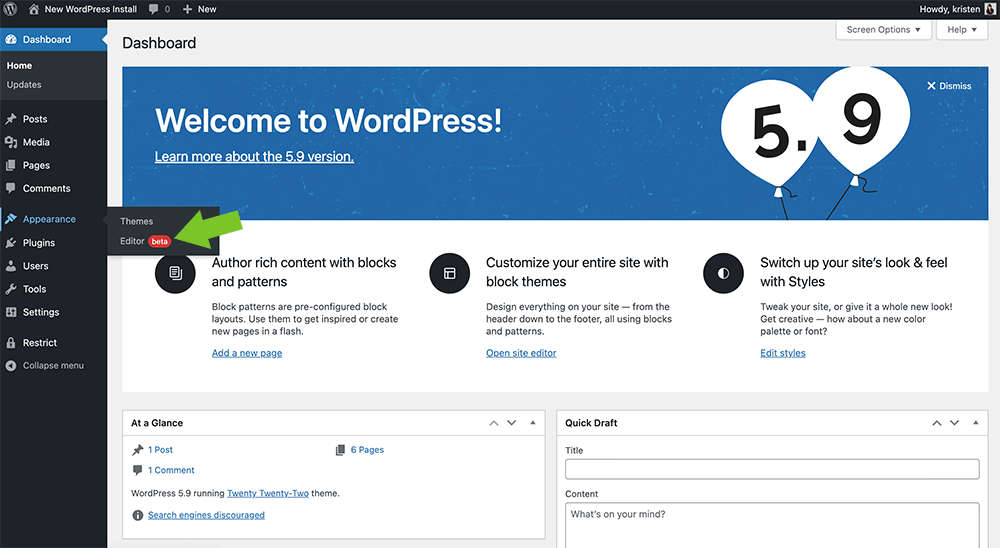Click the Comments icon in sidebar
The height and width of the screenshot is (548, 1000).
[11, 188]
